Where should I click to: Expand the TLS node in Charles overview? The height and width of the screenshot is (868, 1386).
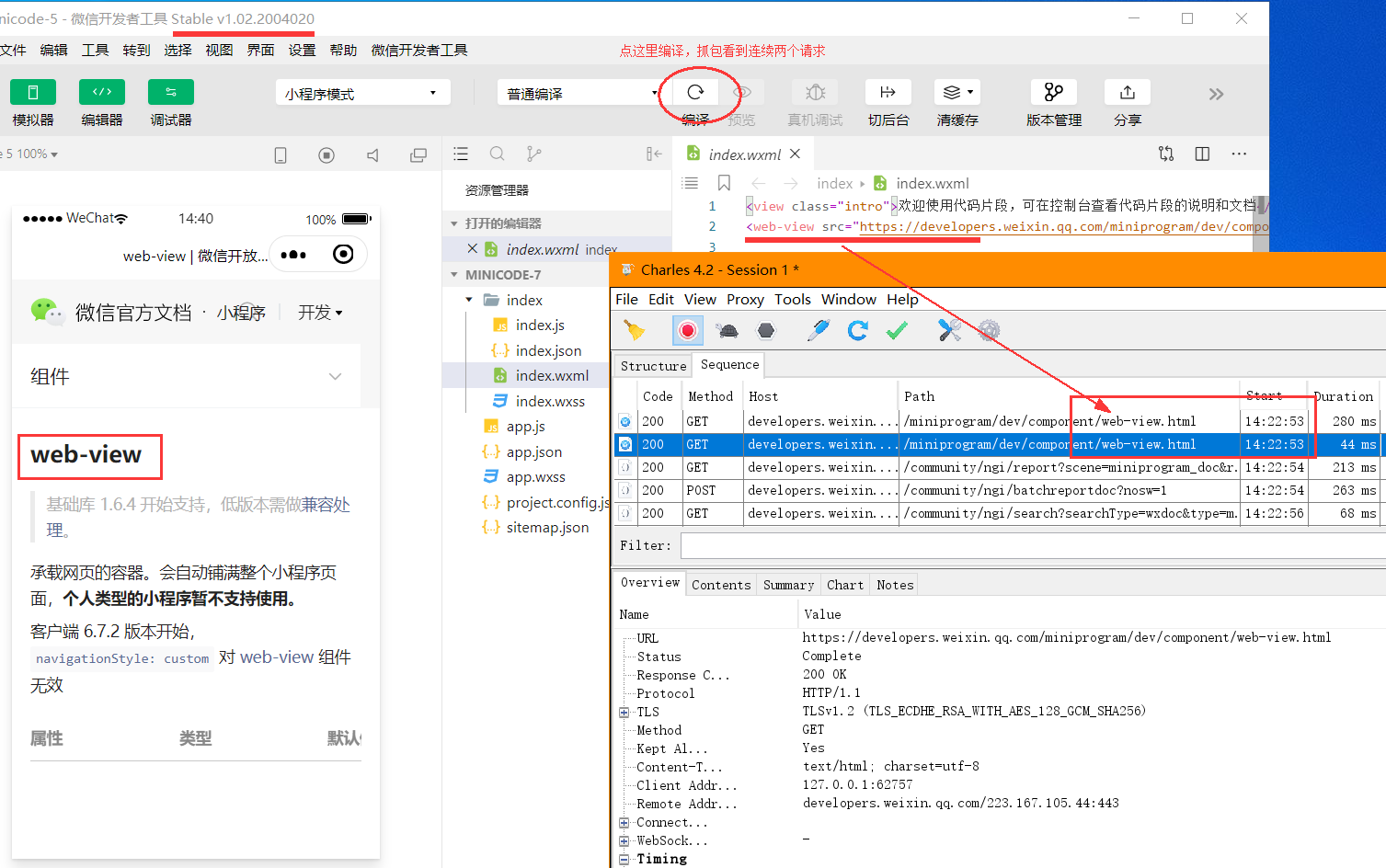coord(624,712)
